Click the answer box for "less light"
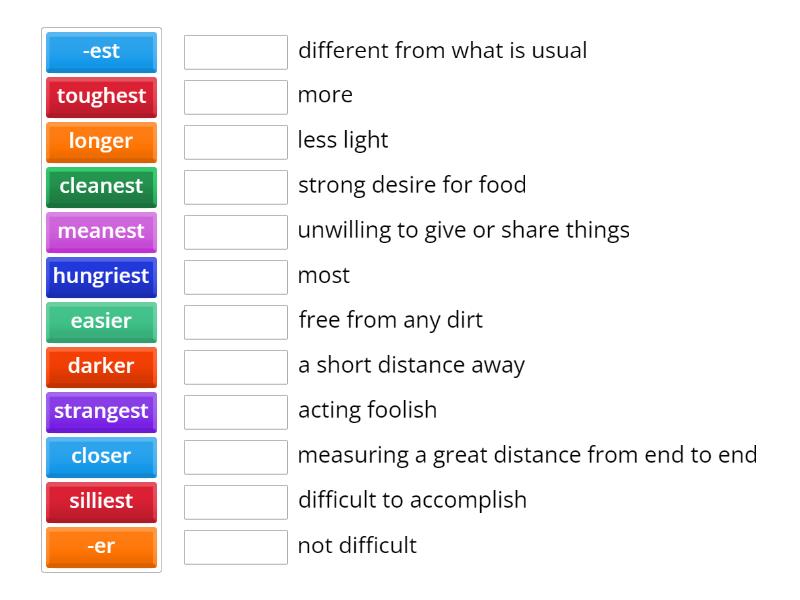800x600 pixels. tap(235, 142)
